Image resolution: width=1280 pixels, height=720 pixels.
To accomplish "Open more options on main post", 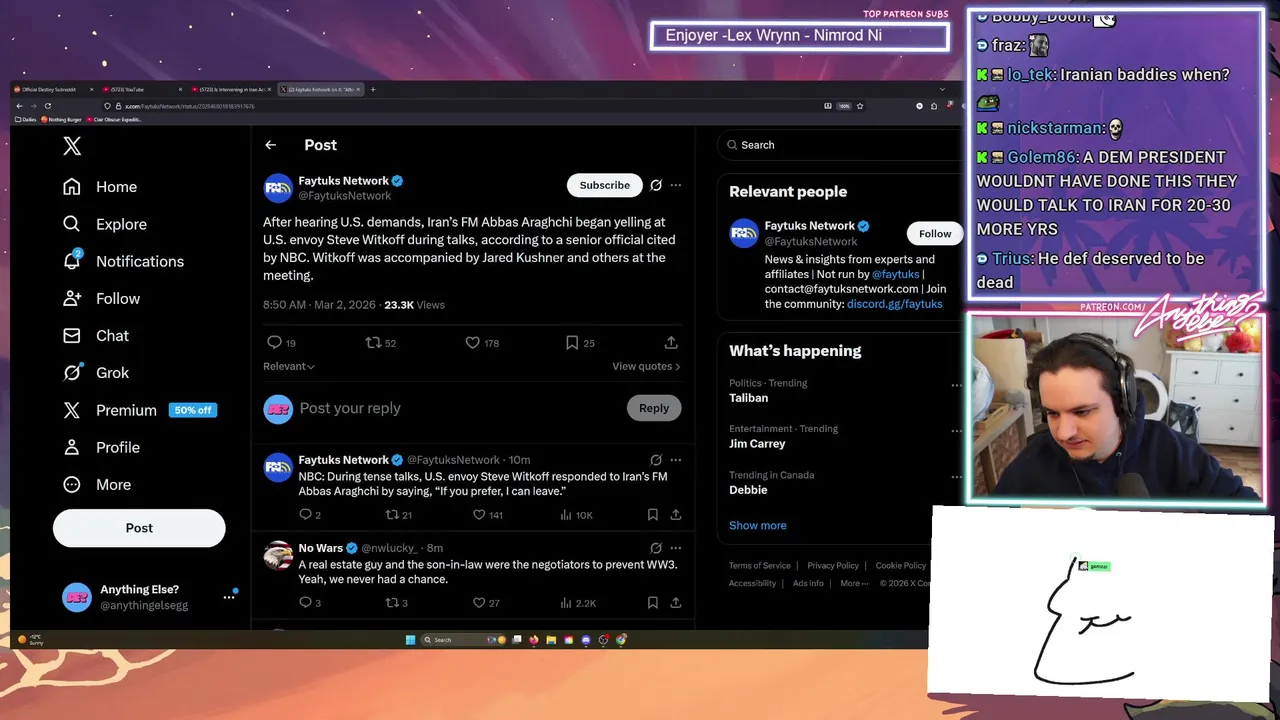I will tap(676, 185).
